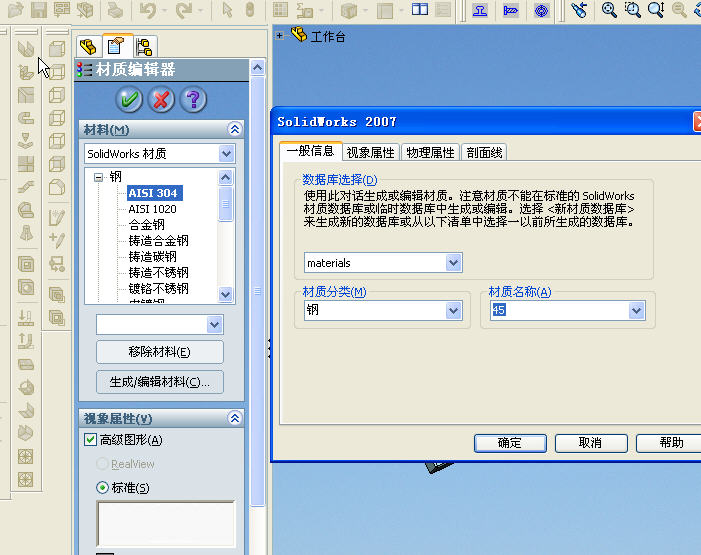Viewport: 701px width, 555px height.
Task: Click the Redo arrow in toolbar
Action: (184, 10)
